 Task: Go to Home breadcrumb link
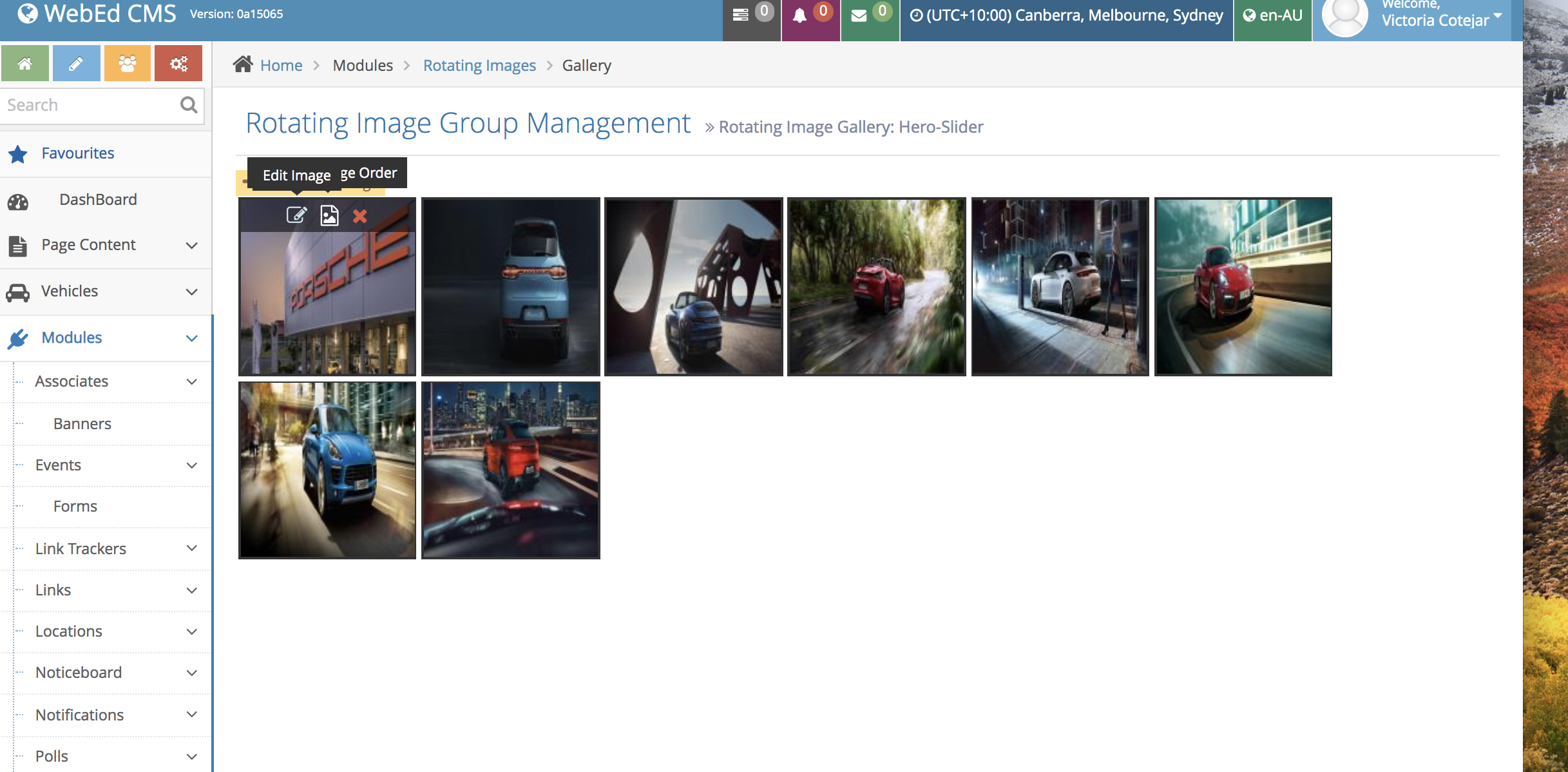point(281,66)
